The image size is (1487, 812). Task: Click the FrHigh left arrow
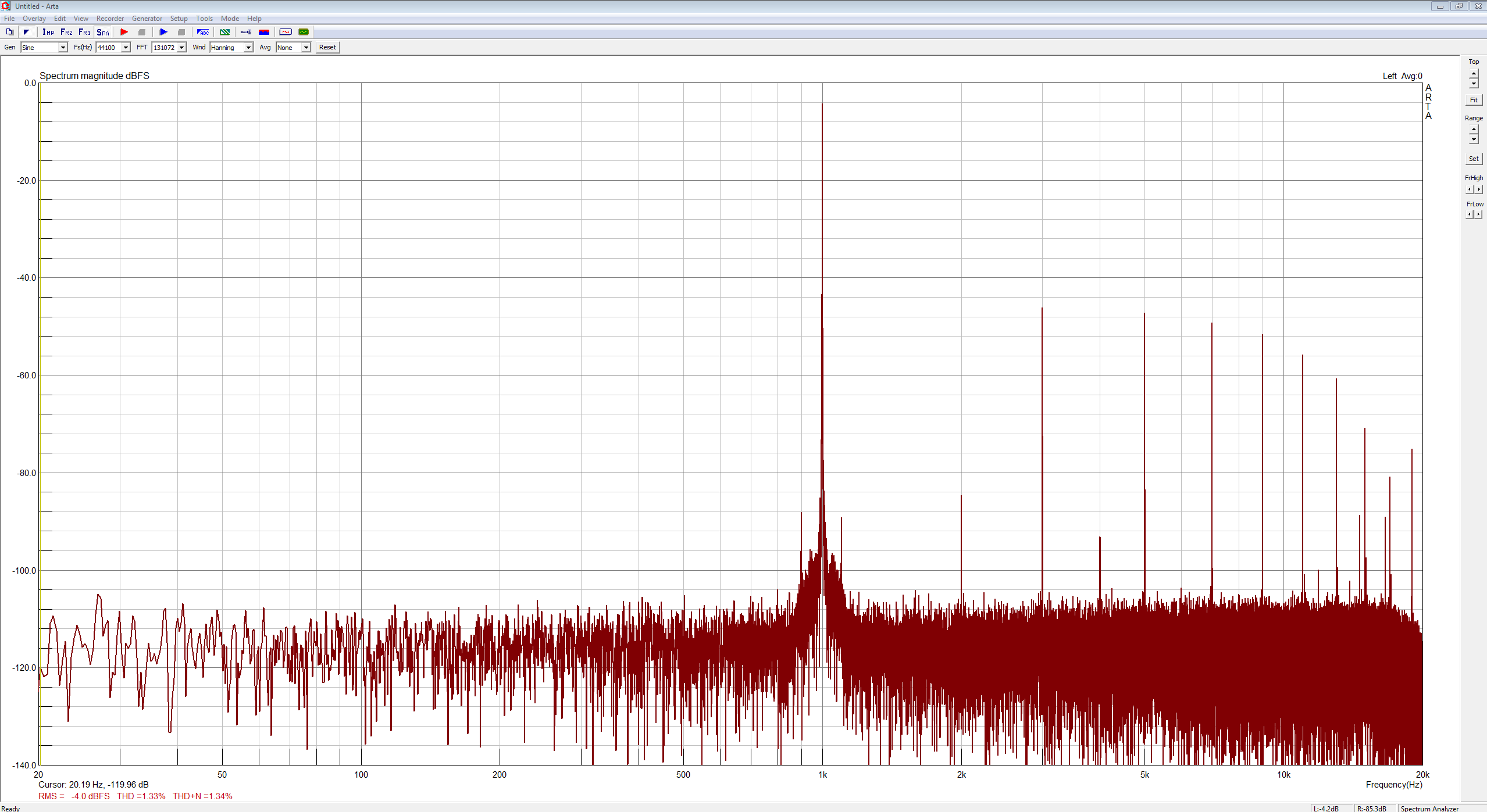1470,189
